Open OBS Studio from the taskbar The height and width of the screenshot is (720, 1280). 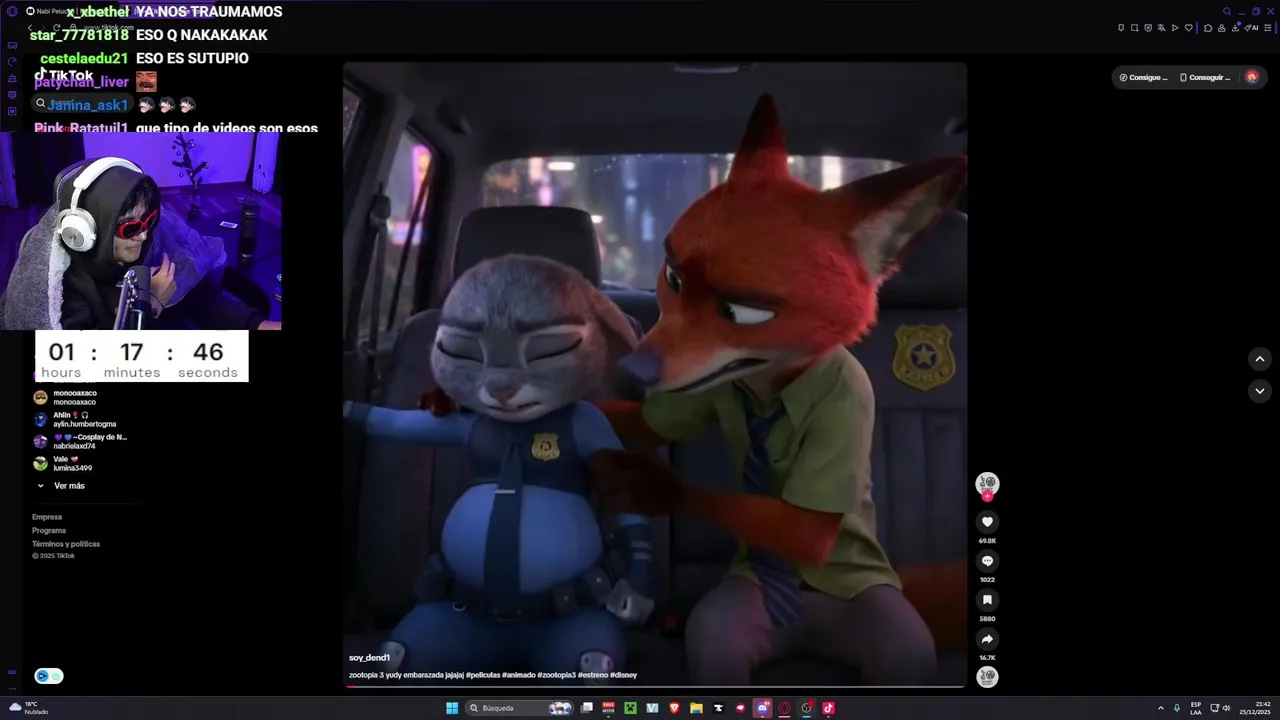[806, 708]
